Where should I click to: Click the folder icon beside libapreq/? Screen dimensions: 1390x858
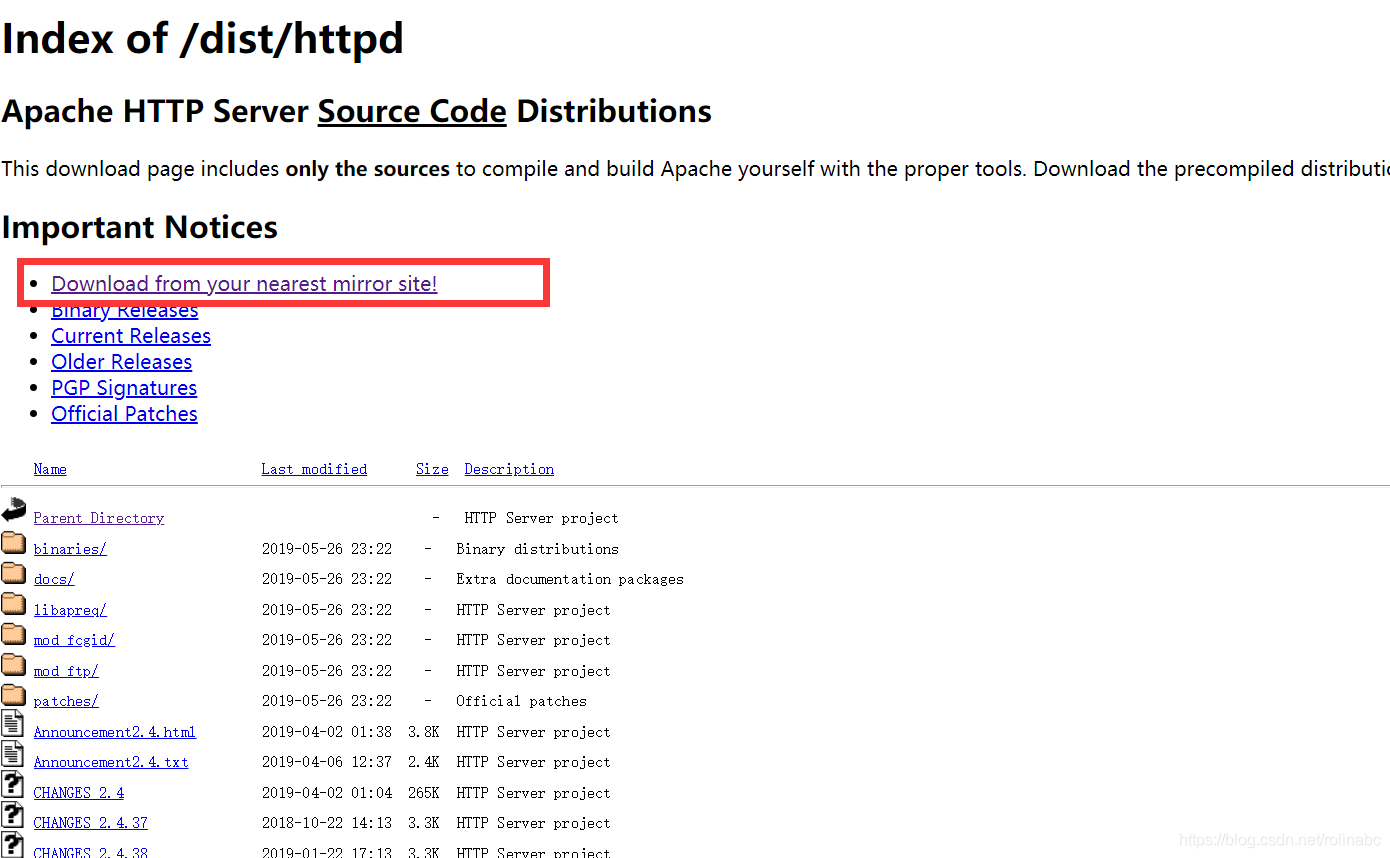(14, 604)
